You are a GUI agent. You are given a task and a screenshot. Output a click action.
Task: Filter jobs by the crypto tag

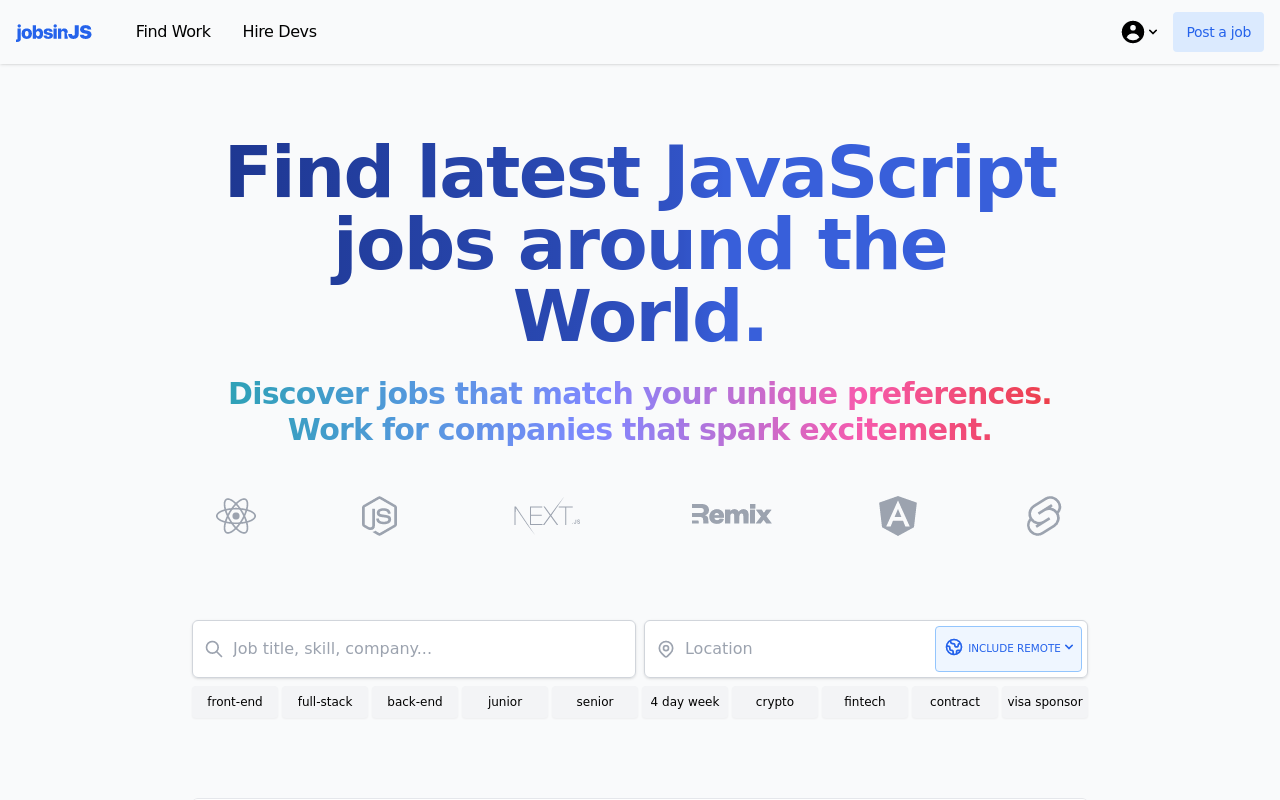(x=775, y=702)
